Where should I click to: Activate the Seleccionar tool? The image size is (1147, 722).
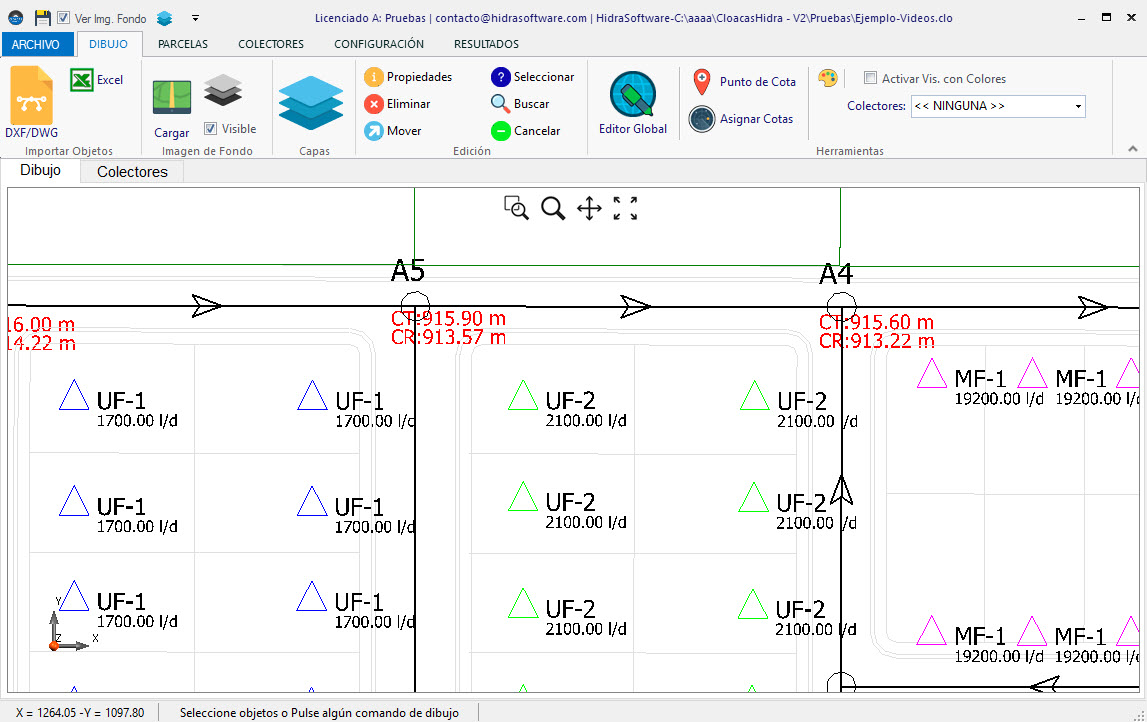(x=533, y=77)
